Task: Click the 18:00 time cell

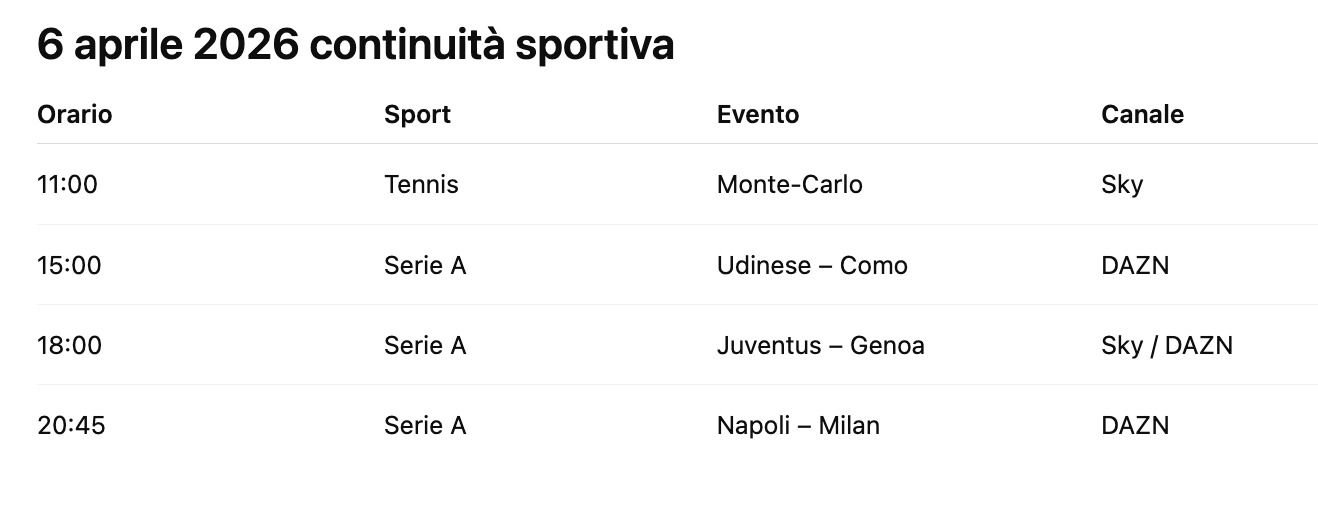Action: click(x=69, y=345)
